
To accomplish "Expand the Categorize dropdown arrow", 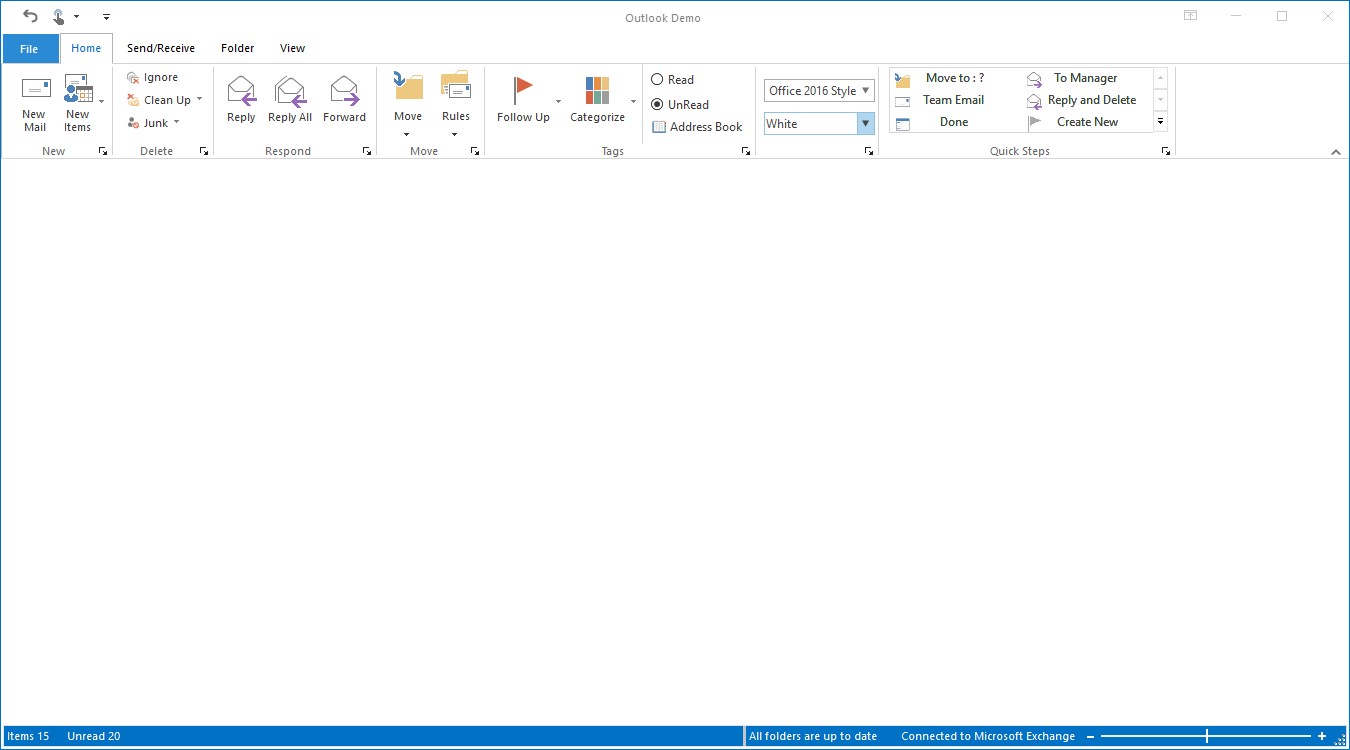I will [633, 101].
